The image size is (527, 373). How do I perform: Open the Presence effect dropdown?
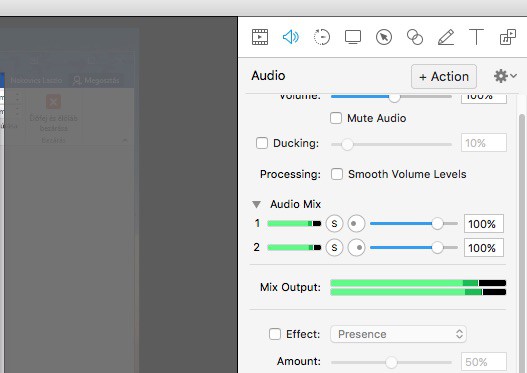pos(398,334)
